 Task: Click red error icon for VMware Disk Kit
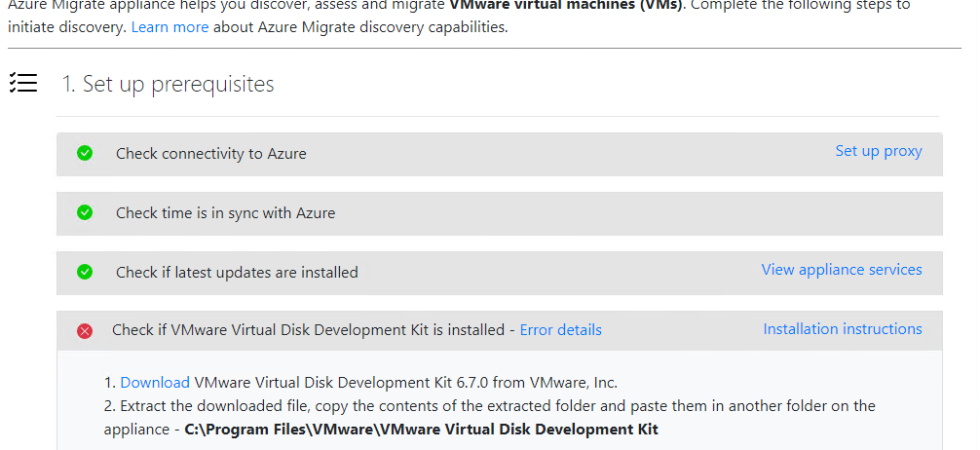coord(84,331)
